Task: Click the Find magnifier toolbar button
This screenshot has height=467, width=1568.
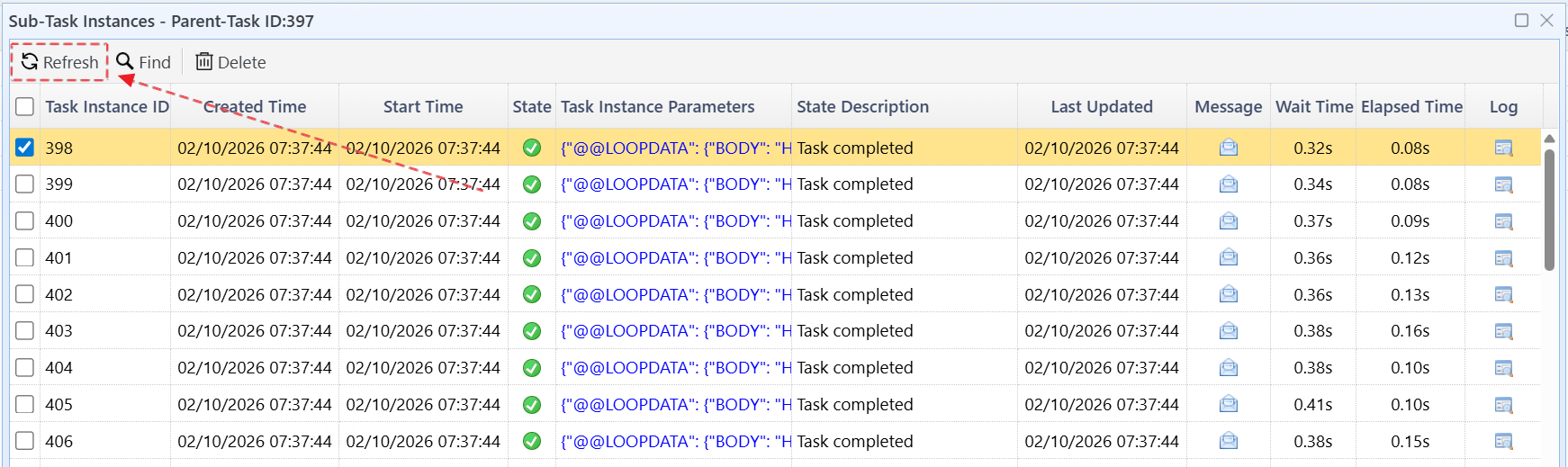Action: 144,62
